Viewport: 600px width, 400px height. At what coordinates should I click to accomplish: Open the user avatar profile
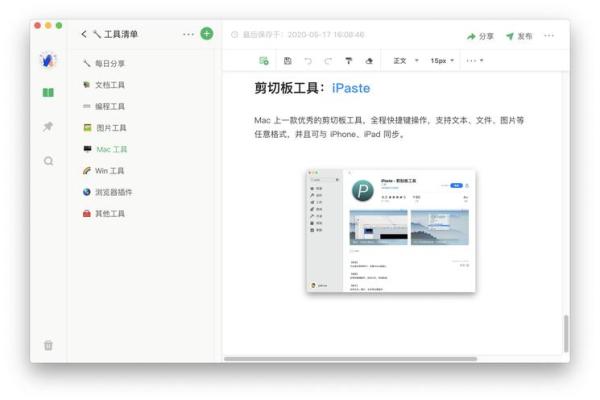point(48,60)
